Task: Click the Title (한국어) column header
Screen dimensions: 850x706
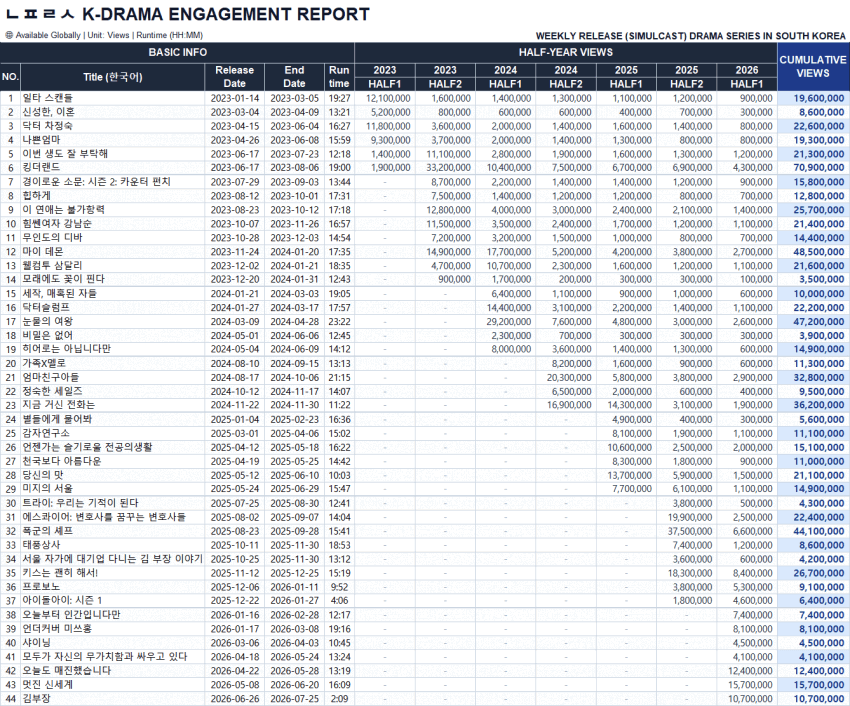Action: pyautogui.click(x=113, y=77)
